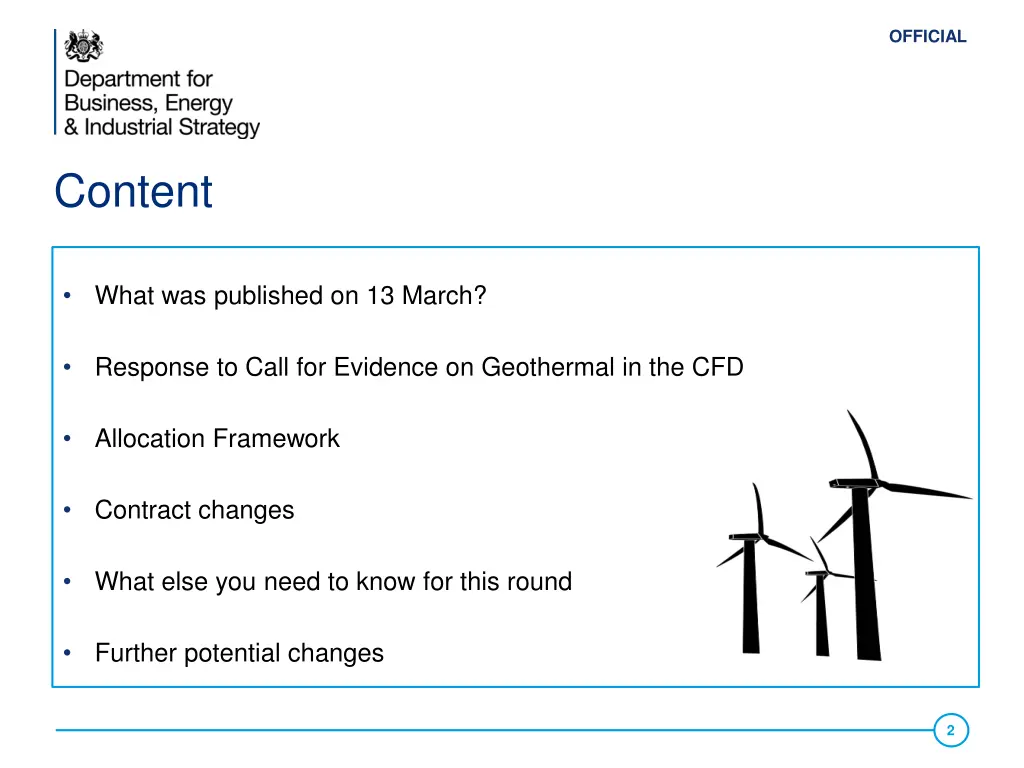
Task: Click the bullet dot beside Contract changes
Action: point(67,509)
